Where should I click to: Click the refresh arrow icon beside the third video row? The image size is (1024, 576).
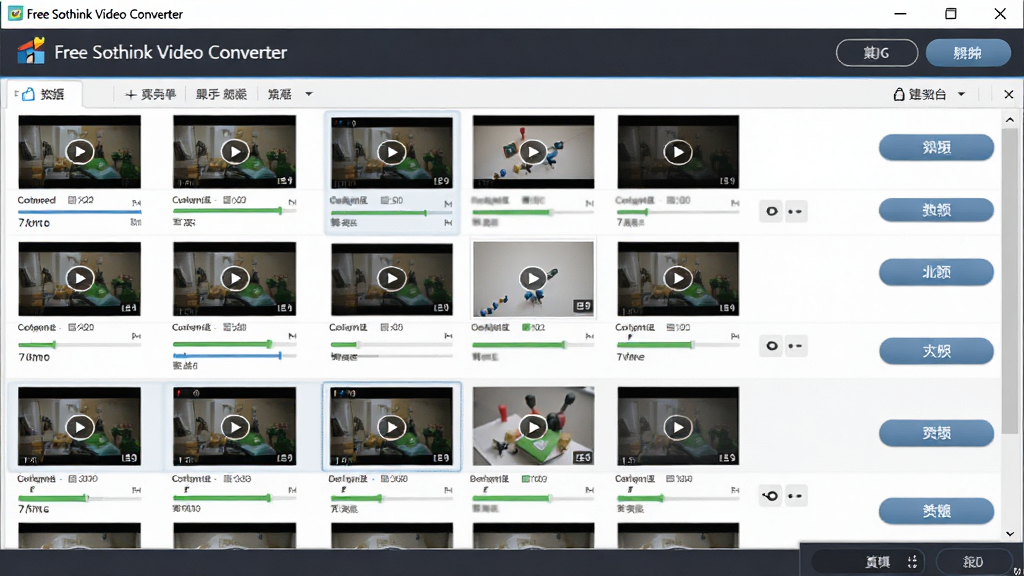click(771, 496)
